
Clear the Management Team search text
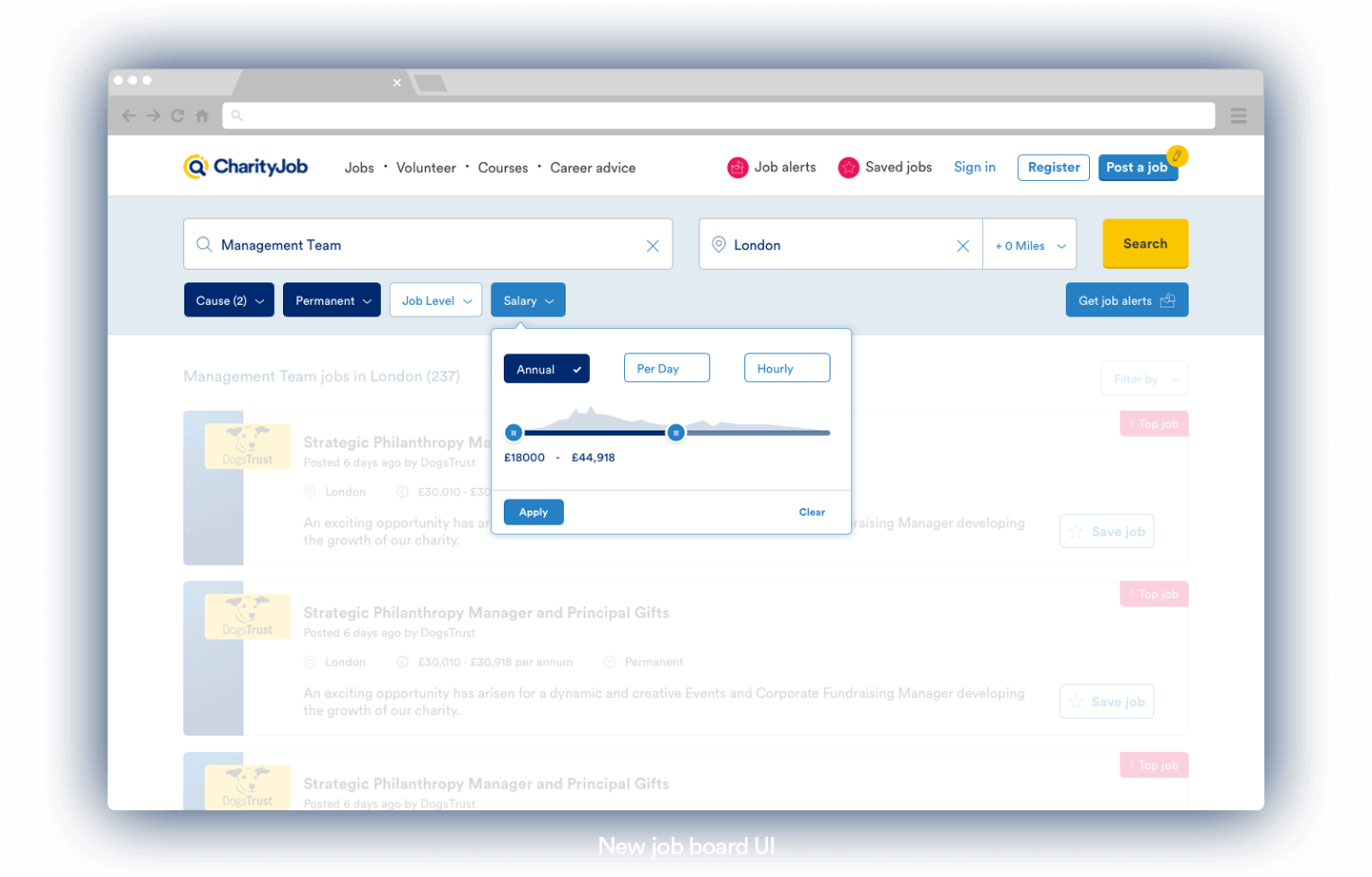[x=653, y=246]
